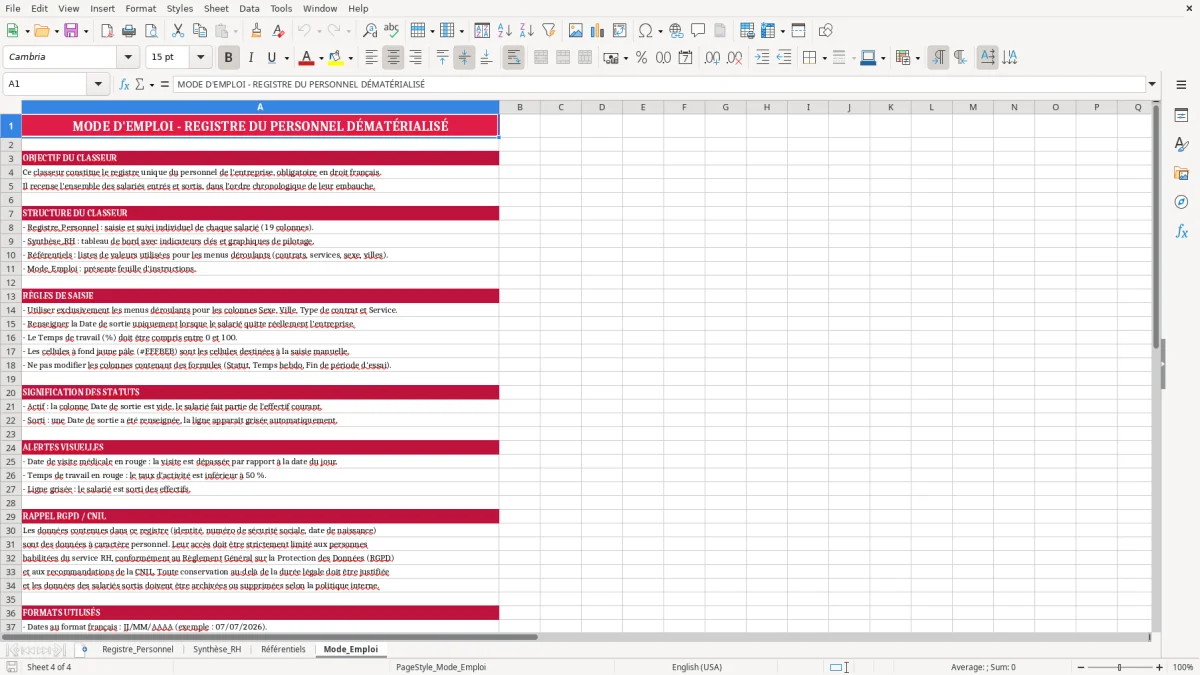Zoom in with plus button
Screen dimensions: 1200x675
1159,667
